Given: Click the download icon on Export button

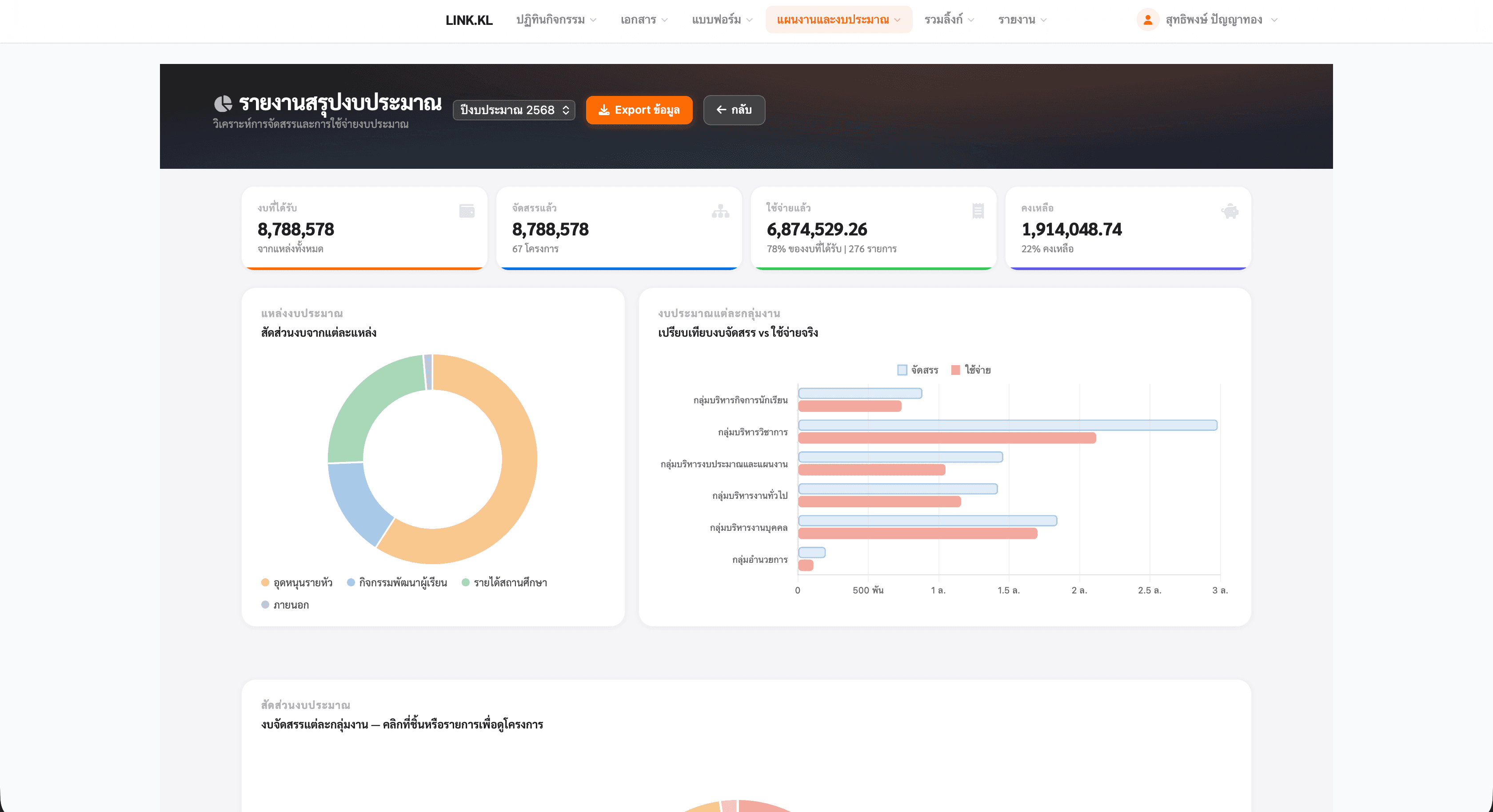Looking at the screenshot, I should [604, 110].
